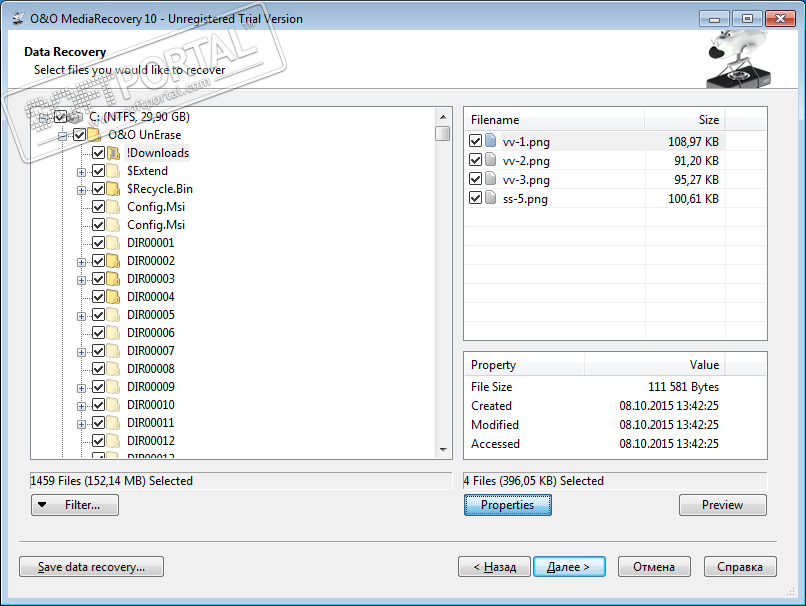Select the DIR00011 tree item
The image size is (806, 606).
pyautogui.click(x=151, y=423)
